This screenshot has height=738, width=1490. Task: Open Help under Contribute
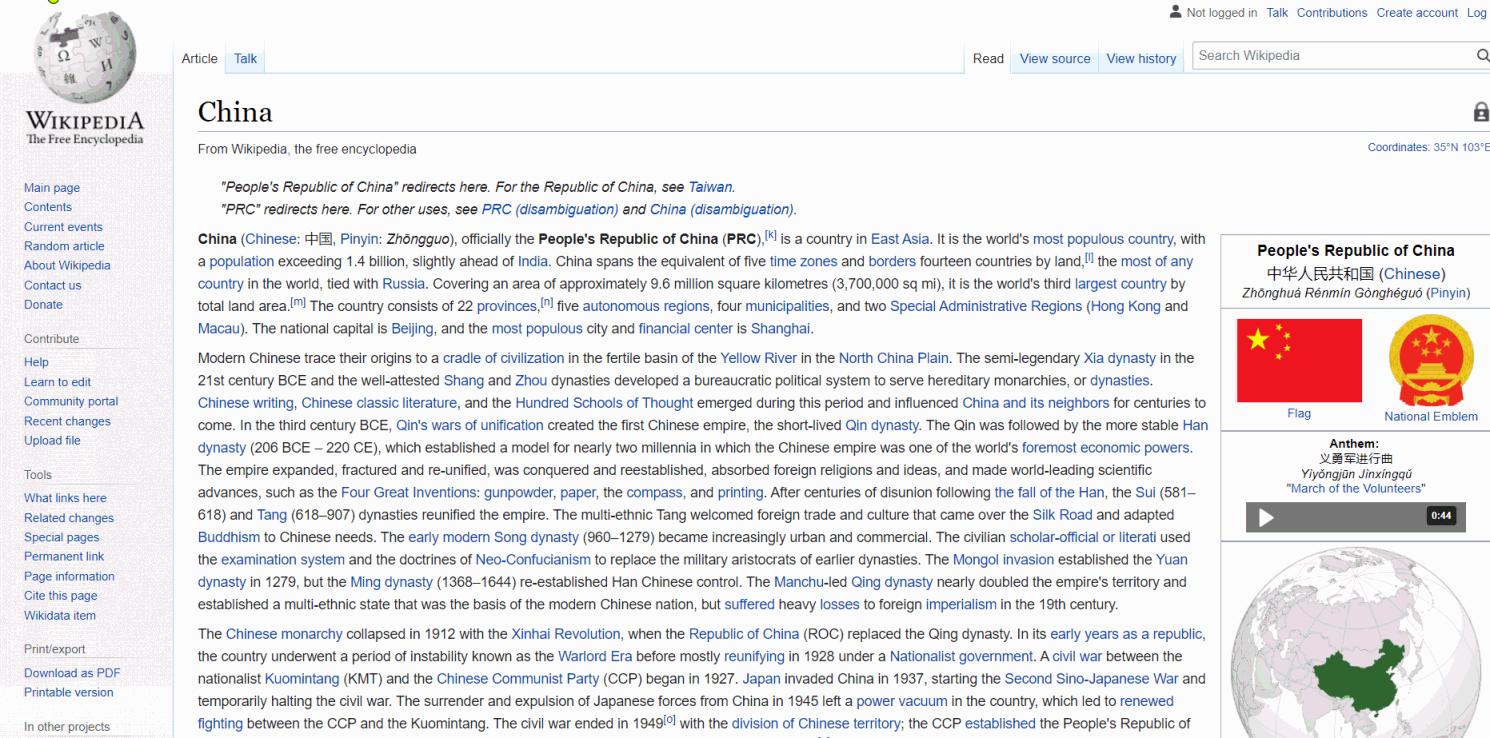[x=36, y=362]
